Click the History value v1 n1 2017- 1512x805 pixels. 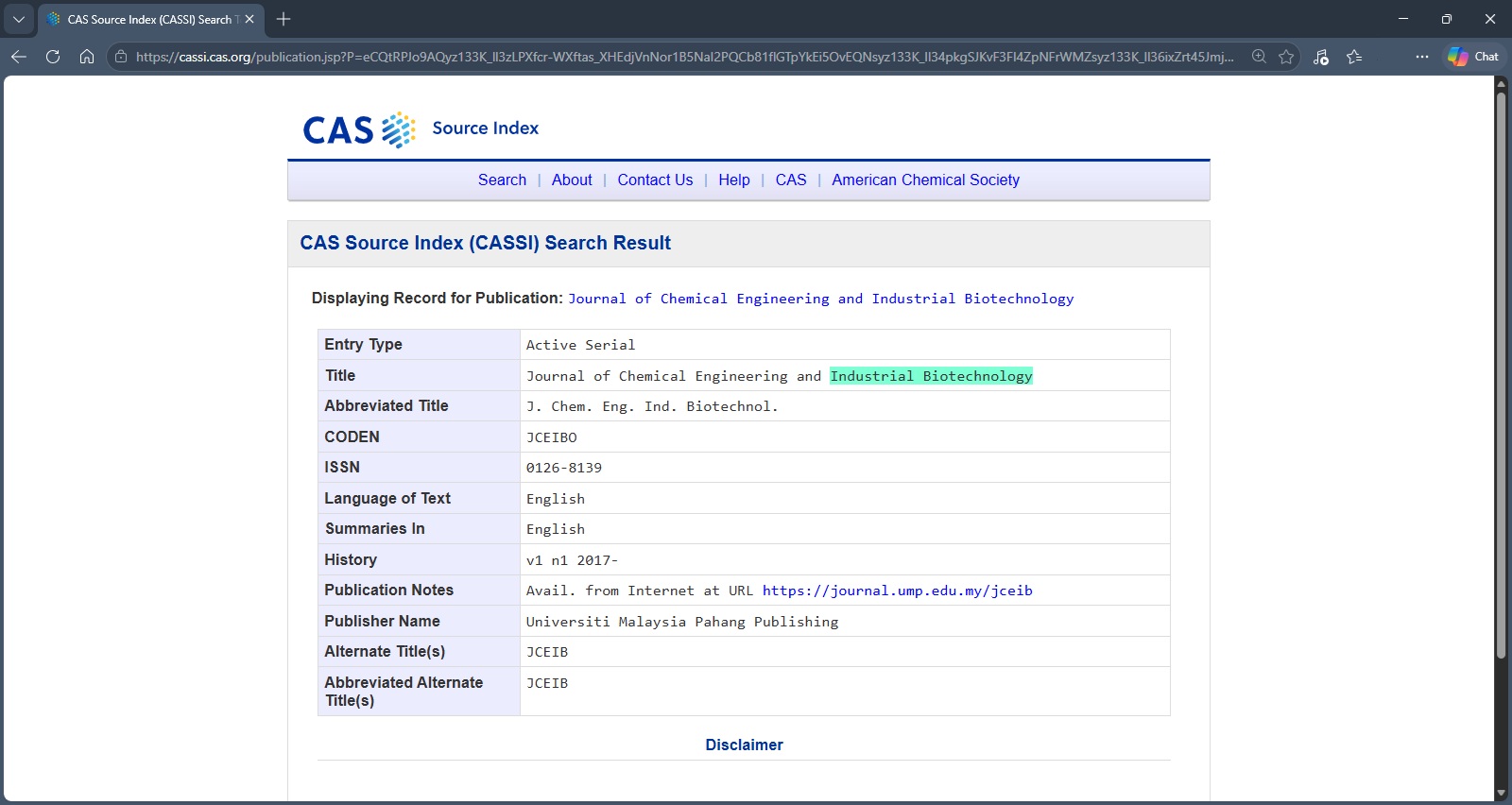click(x=572, y=560)
